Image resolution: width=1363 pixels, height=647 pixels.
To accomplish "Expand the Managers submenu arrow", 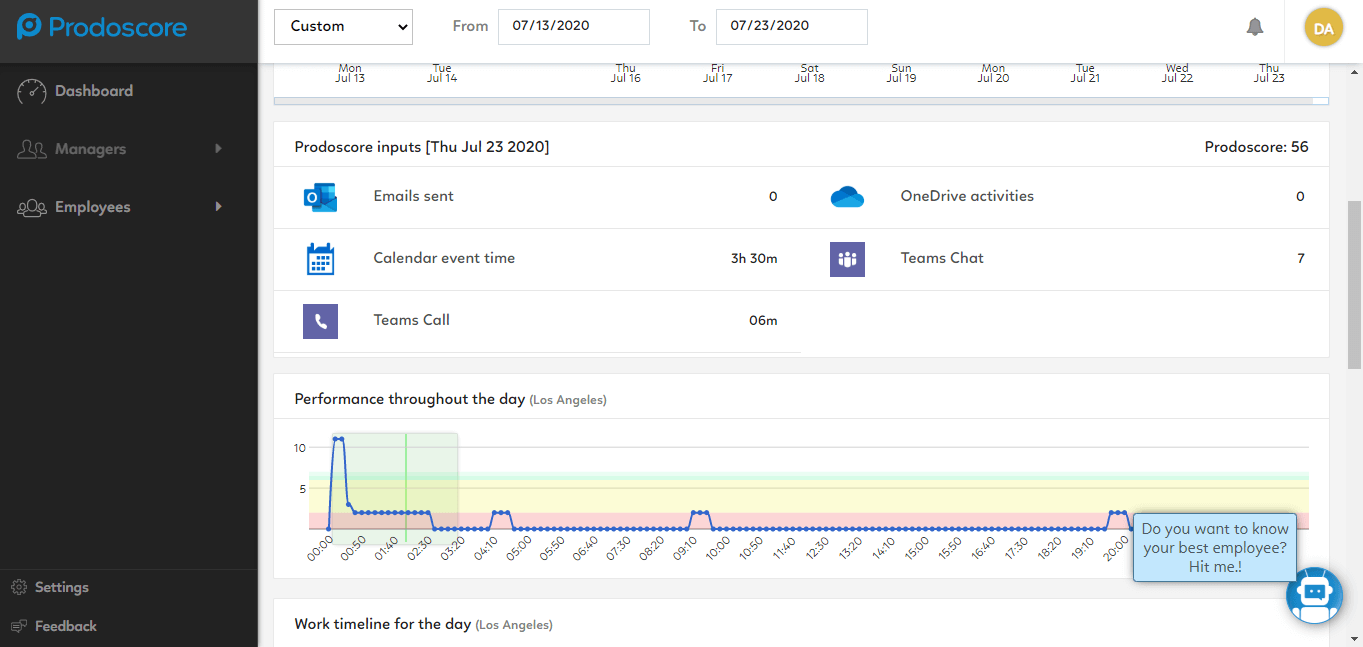I will point(218,149).
